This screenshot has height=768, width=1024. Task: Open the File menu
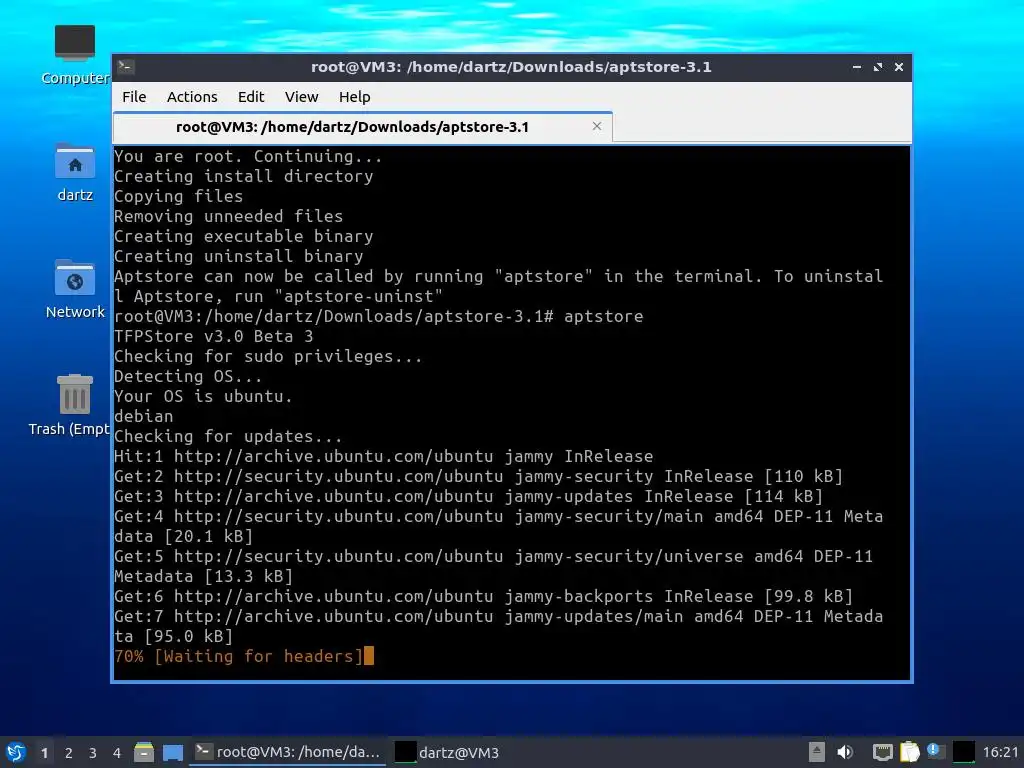[134, 97]
